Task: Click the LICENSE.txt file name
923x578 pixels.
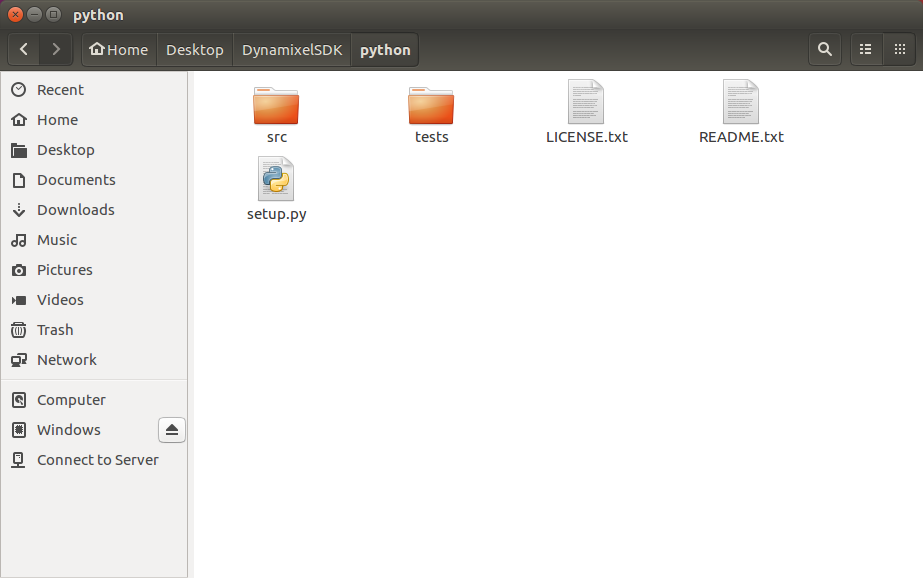Action: coord(586,137)
